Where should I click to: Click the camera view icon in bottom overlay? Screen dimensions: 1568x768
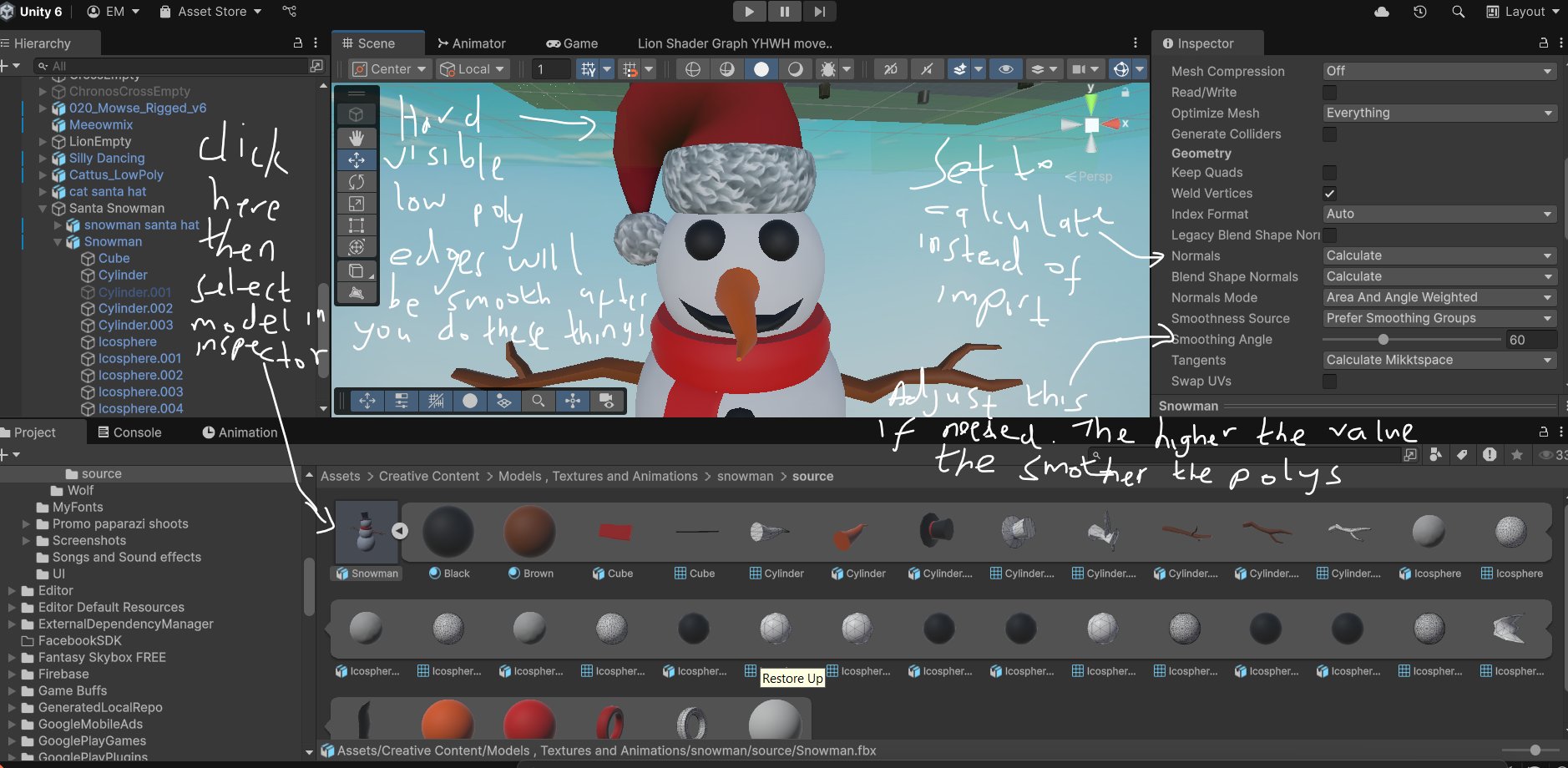point(607,401)
